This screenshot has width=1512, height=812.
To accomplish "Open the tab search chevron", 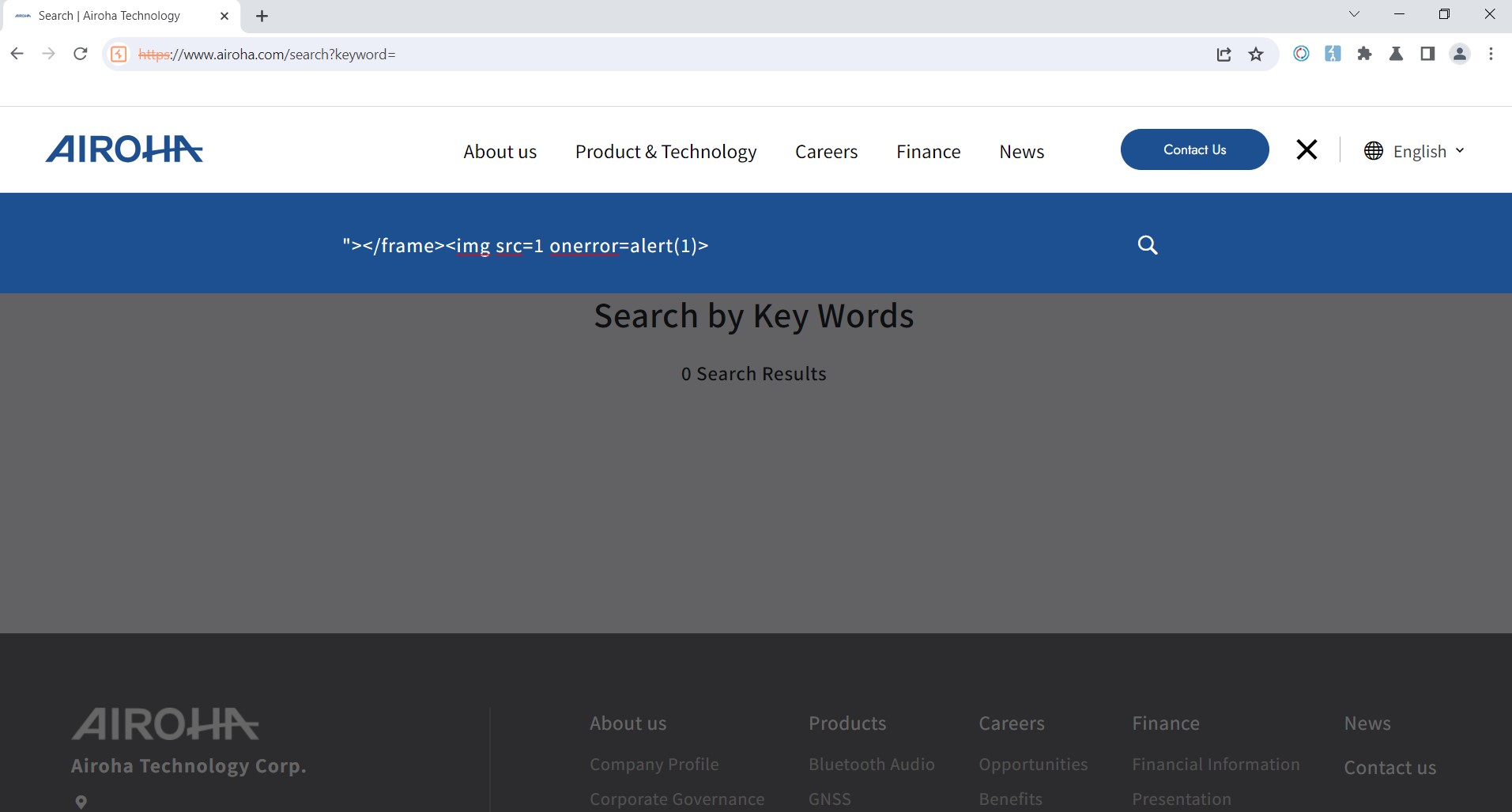I will [x=1354, y=14].
